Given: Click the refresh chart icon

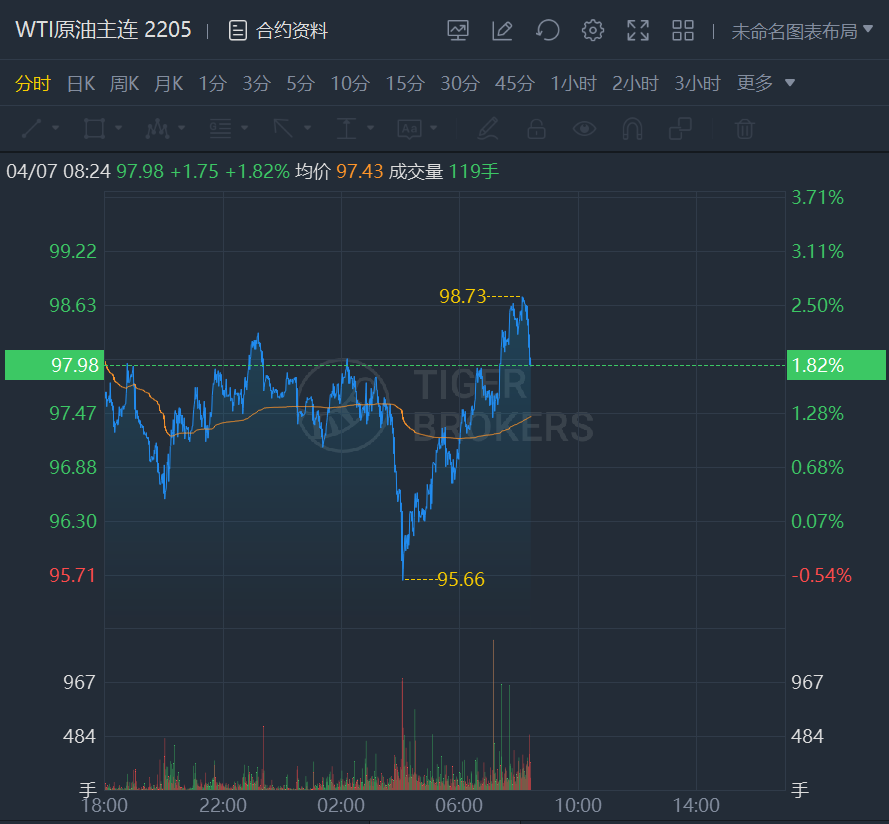Looking at the screenshot, I should click(547, 31).
